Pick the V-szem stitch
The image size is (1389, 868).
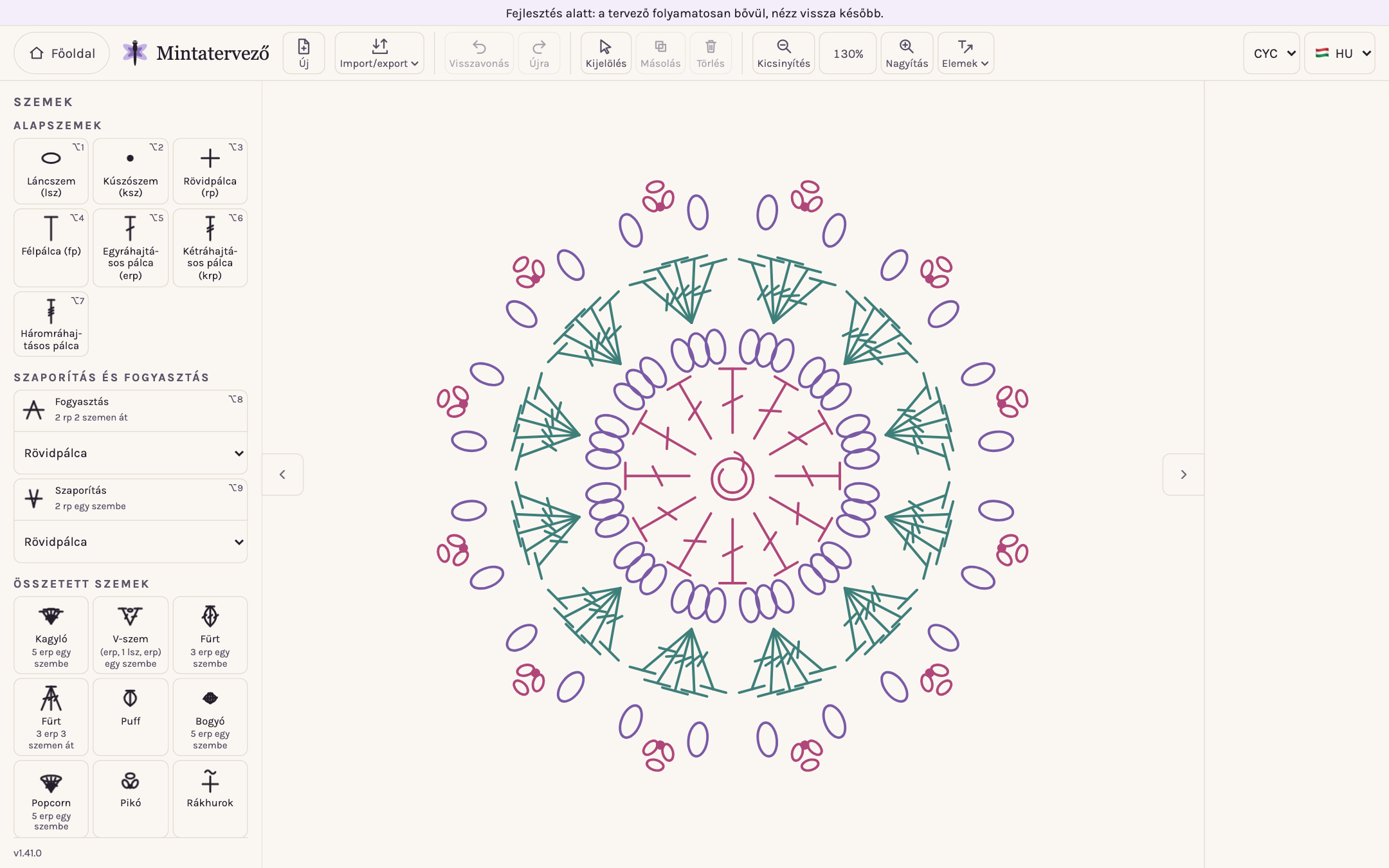(x=131, y=635)
